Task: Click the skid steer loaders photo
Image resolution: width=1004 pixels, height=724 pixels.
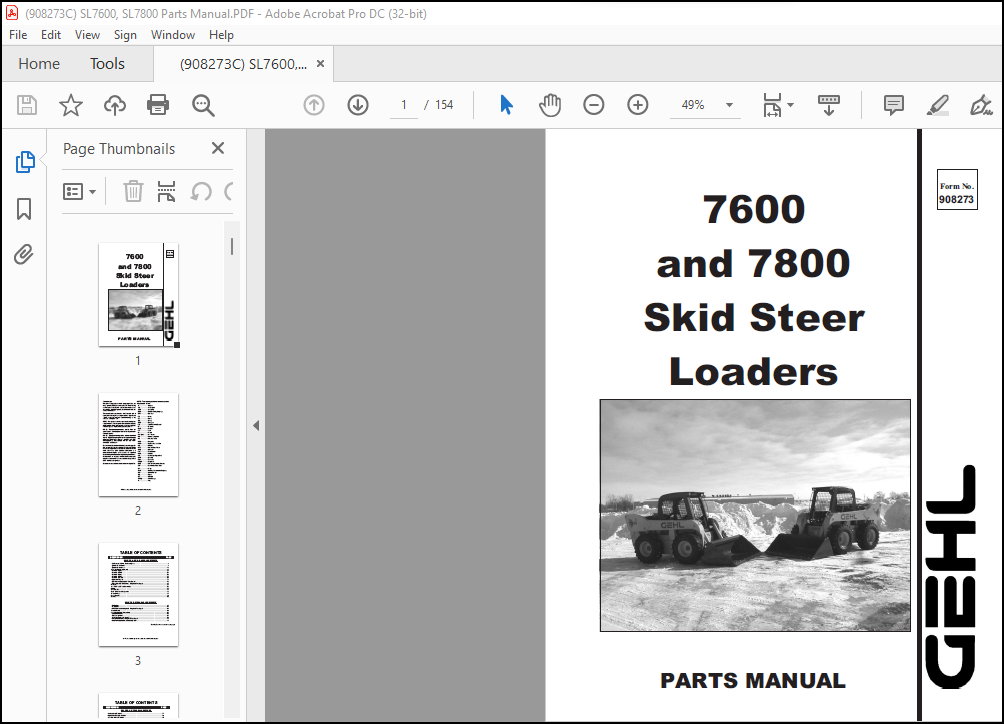Action: pyautogui.click(x=755, y=515)
